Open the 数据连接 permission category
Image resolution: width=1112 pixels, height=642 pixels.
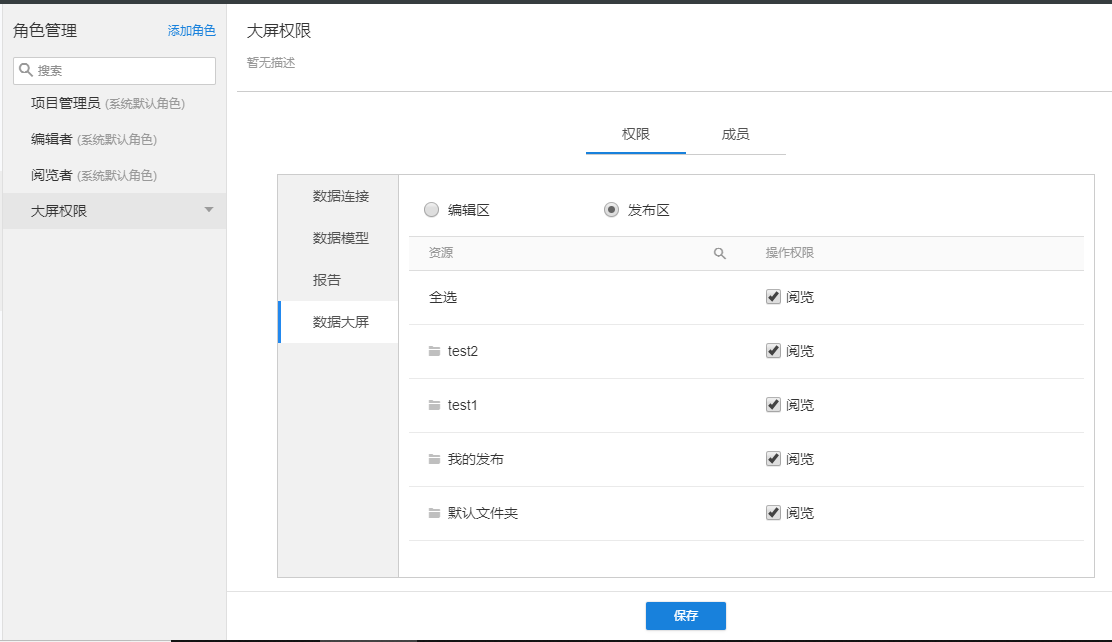pyautogui.click(x=341, y=196)
